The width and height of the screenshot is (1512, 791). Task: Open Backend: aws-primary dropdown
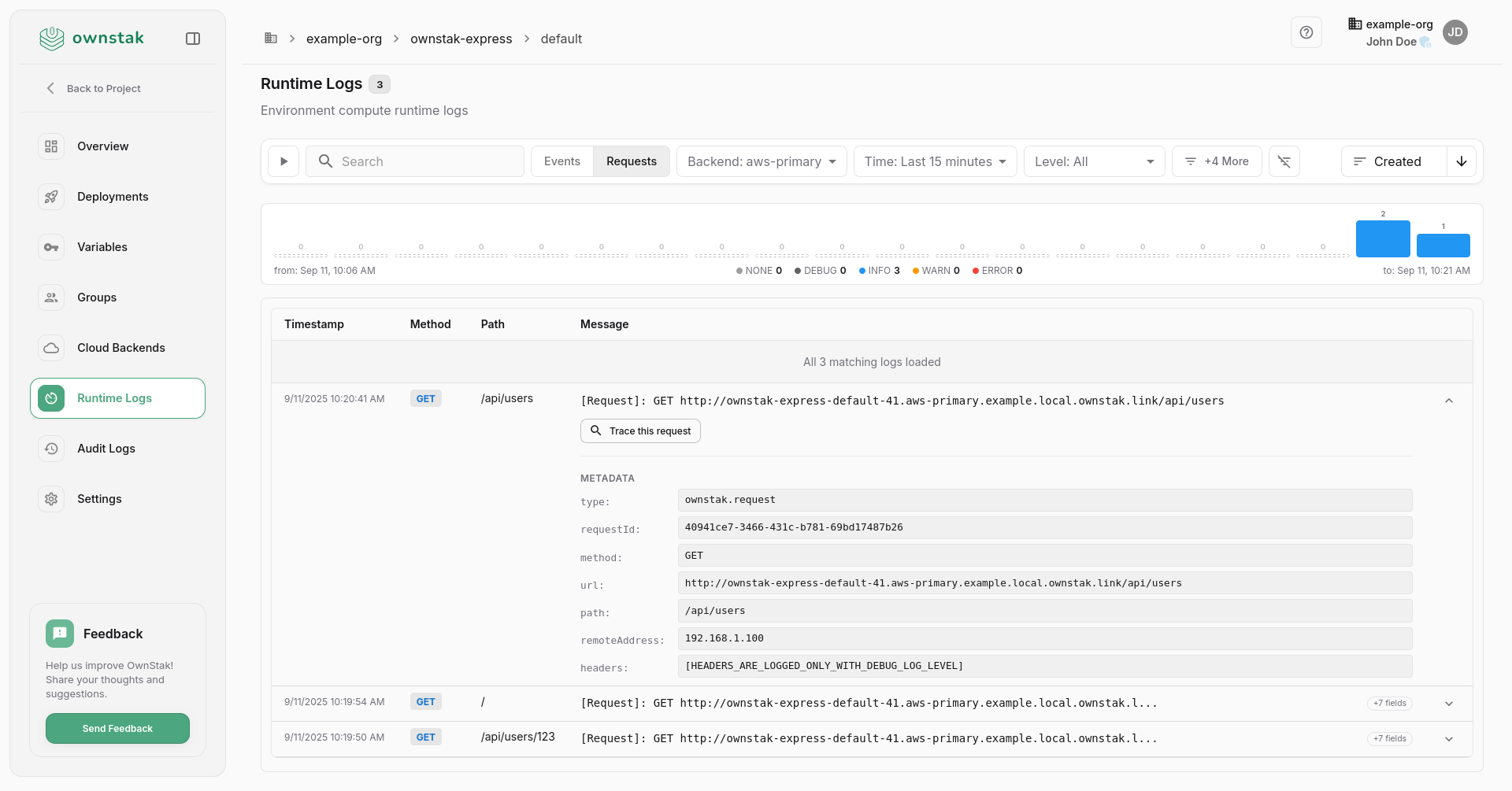(761, 161)
